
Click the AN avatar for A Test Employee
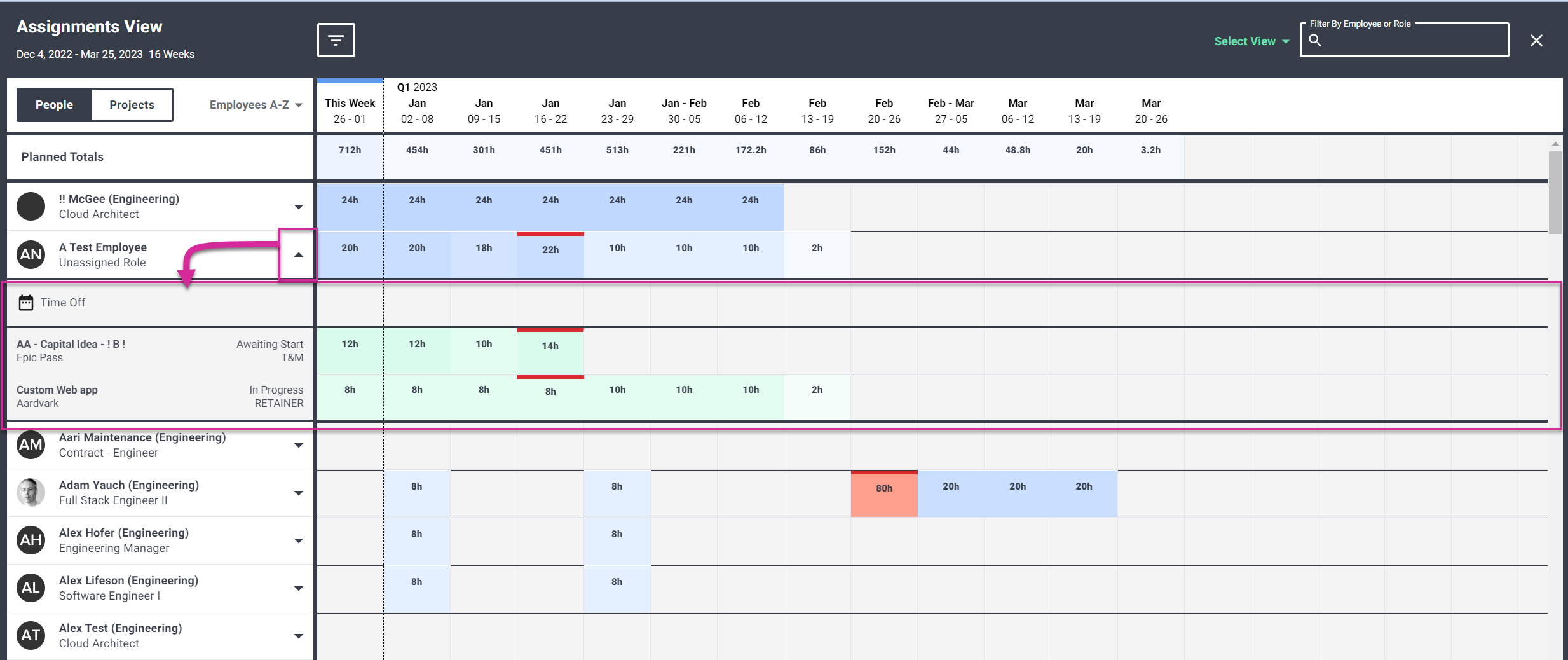(x=31, y=254)
